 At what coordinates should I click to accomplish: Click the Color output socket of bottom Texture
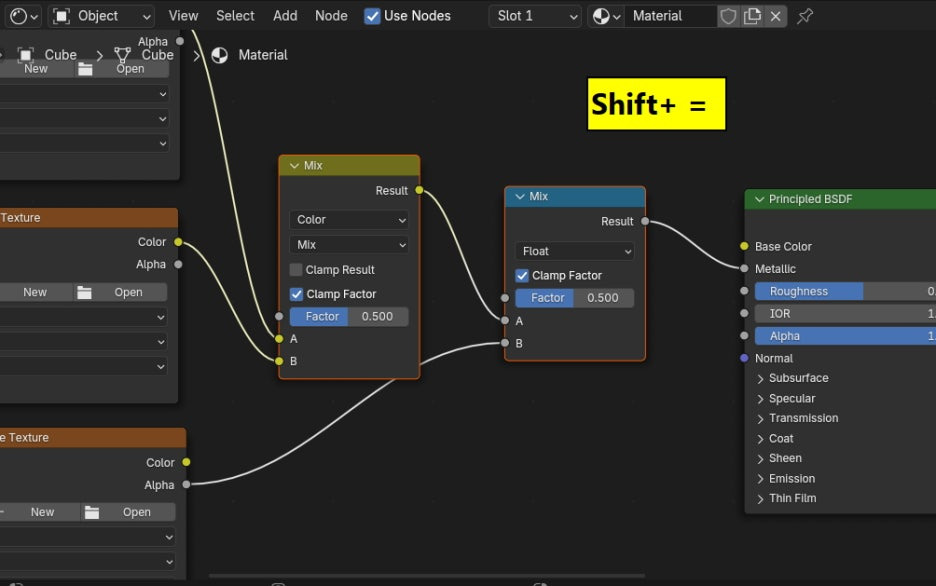click(x=186, y=462)
